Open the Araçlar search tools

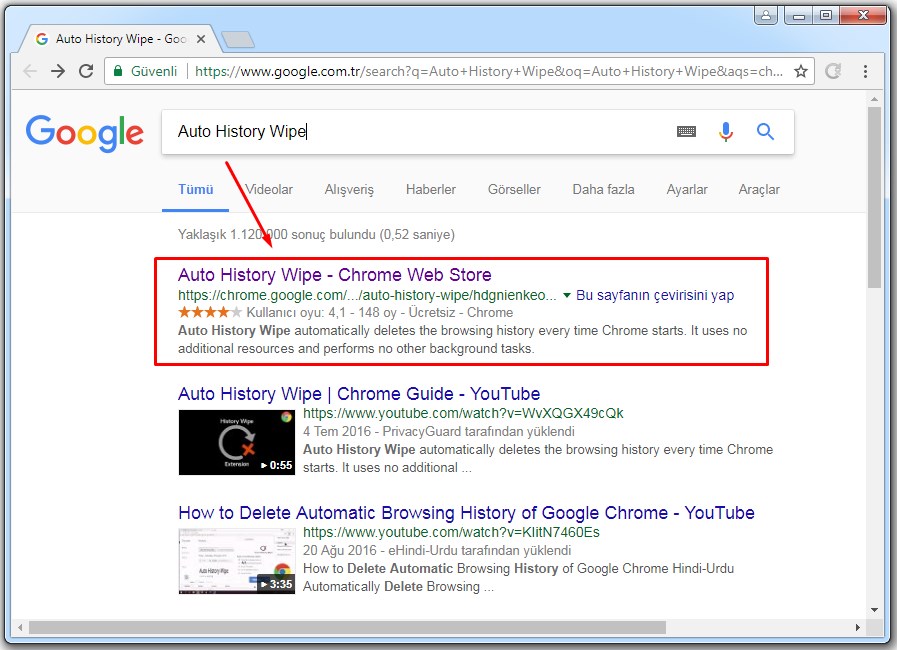click(759, 189)
